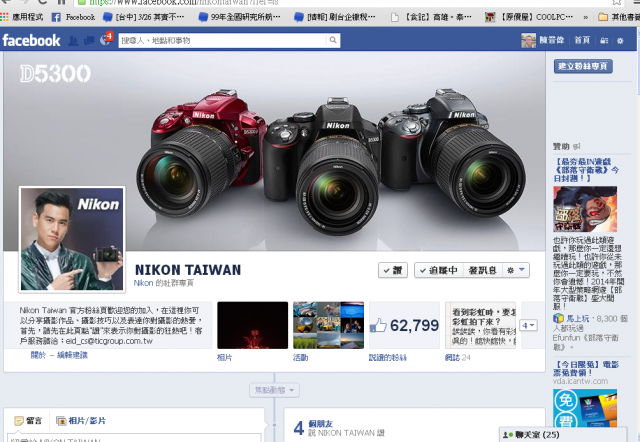Open 焦點動態 highlights dropdown
Viewport: 640px width, 442px height.
pyautogui.click(x=274, y=390)
